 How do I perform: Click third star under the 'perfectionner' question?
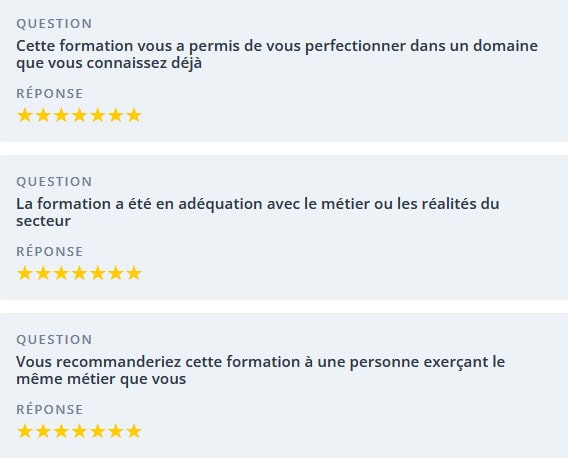(61, 115)
